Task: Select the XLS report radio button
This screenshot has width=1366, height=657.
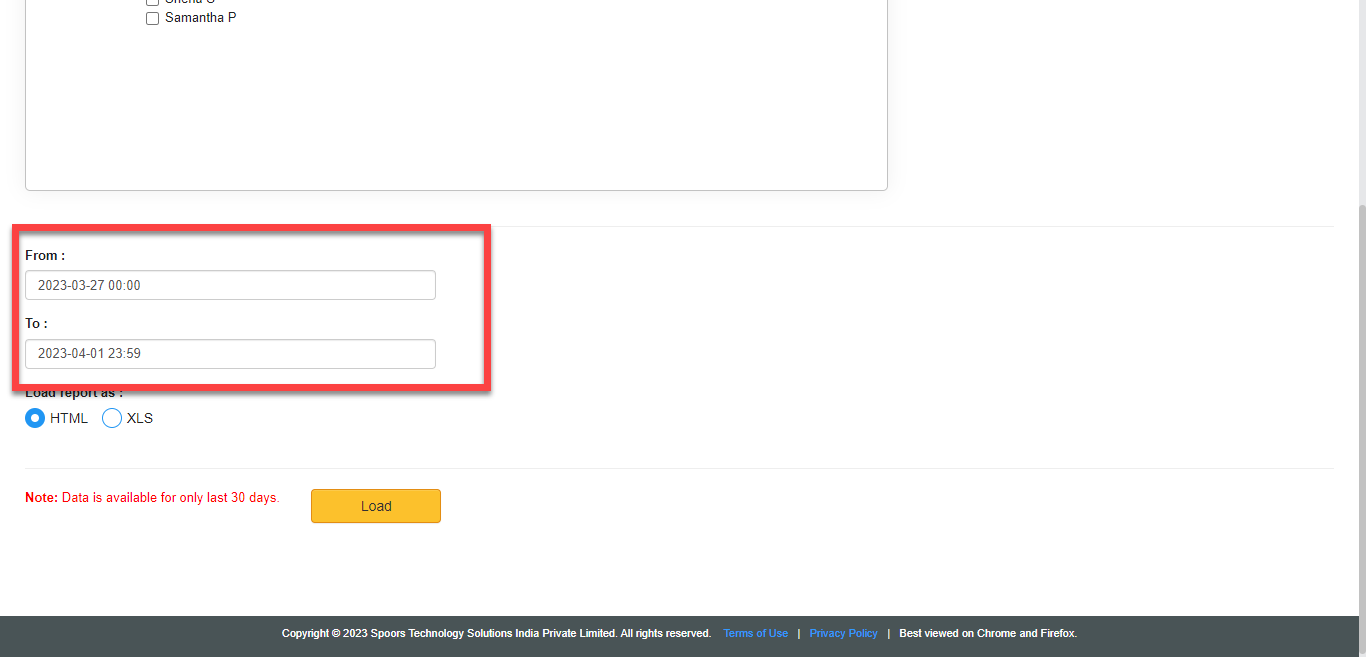Action: [112, 418]
